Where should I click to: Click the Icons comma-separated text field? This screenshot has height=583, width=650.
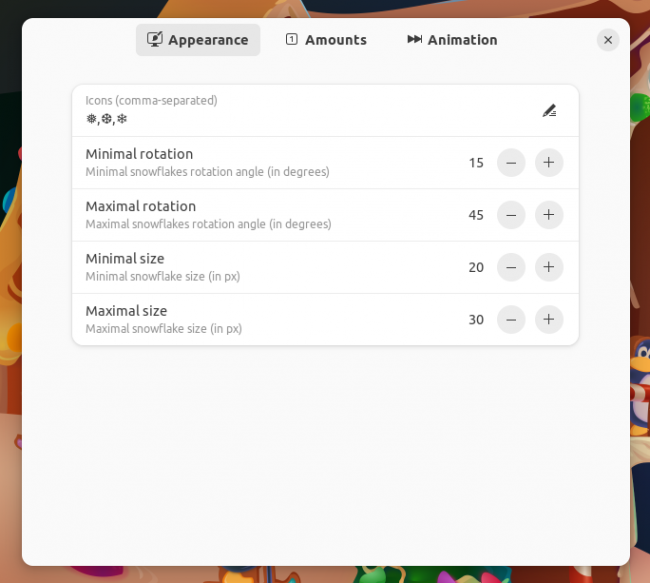point(325,111)
